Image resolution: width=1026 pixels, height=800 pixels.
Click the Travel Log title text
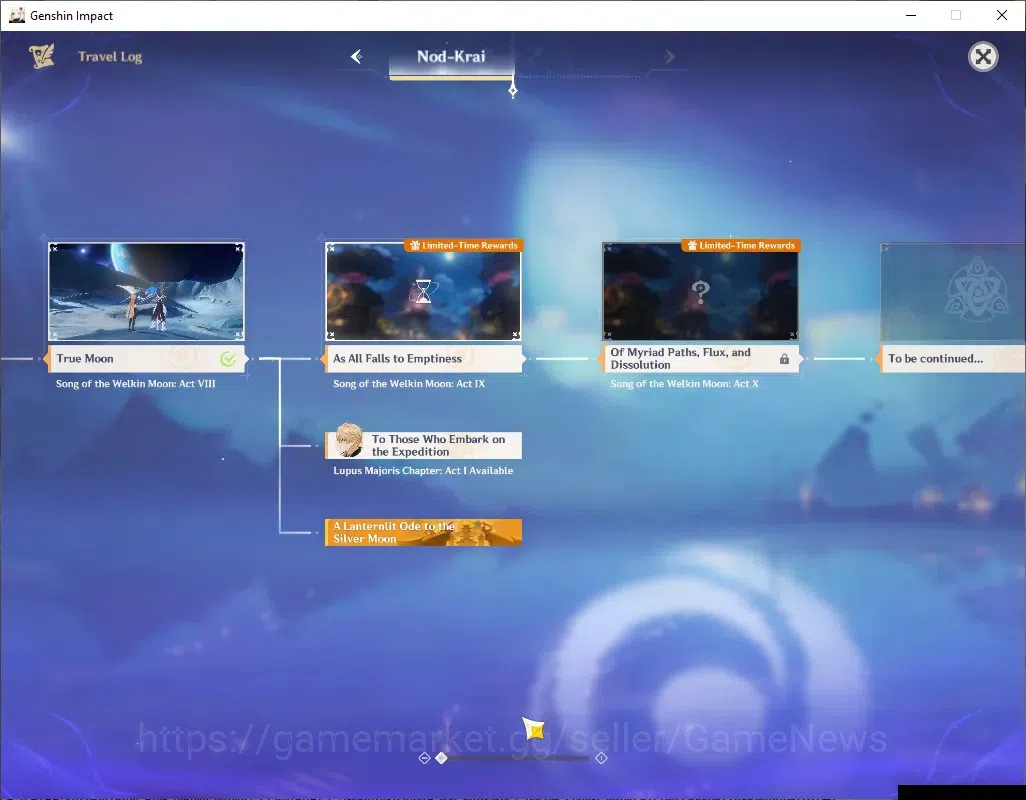[110, 57]
